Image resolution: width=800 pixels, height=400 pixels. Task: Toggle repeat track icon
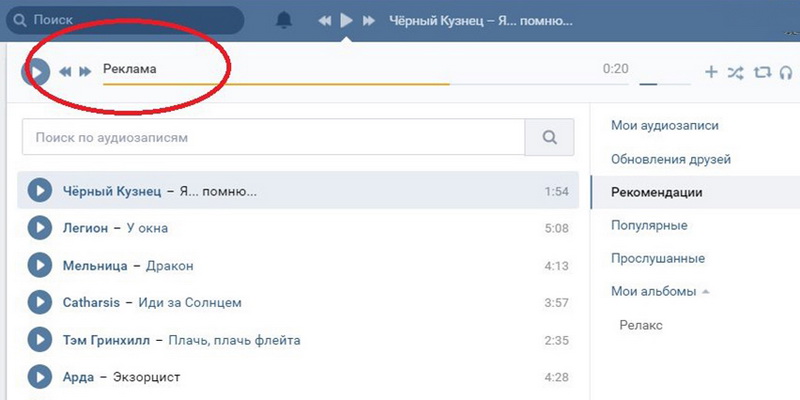[x=762, y=72]
